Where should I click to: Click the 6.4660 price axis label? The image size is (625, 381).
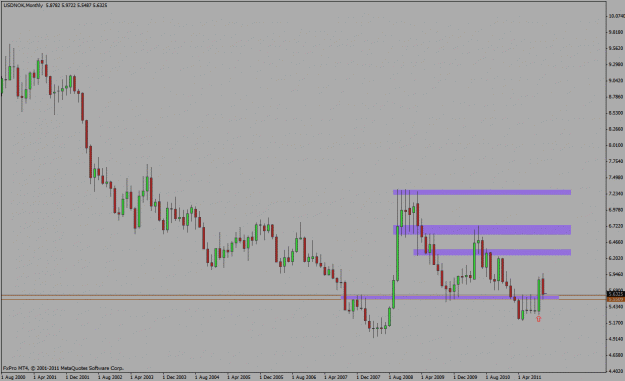616,242
